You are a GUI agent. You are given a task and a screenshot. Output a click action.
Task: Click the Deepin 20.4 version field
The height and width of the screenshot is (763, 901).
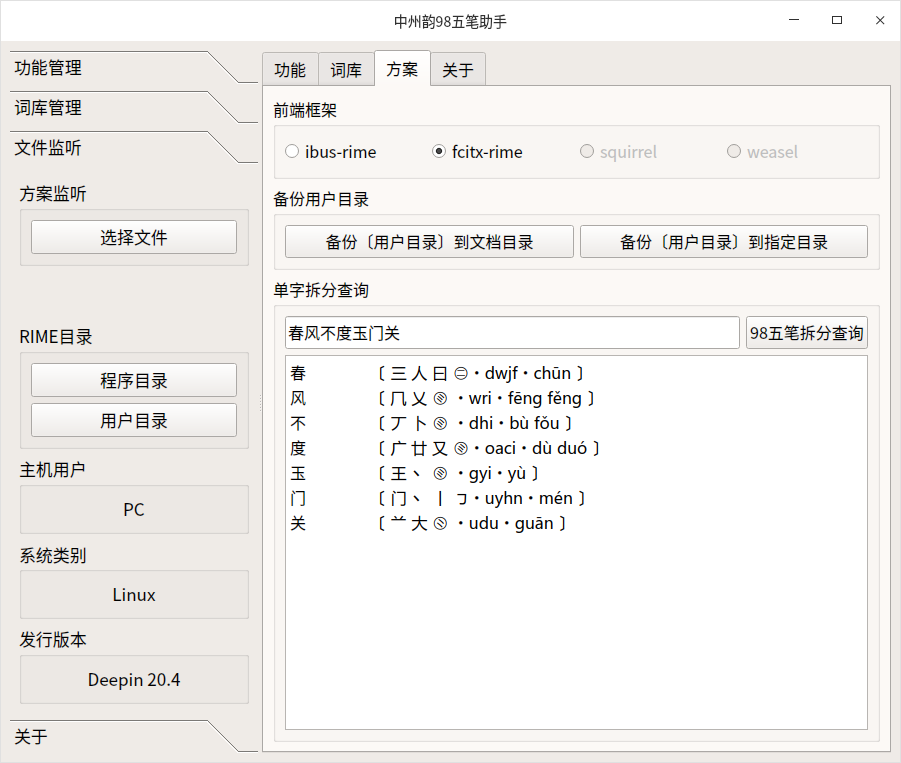pos(133,680)
